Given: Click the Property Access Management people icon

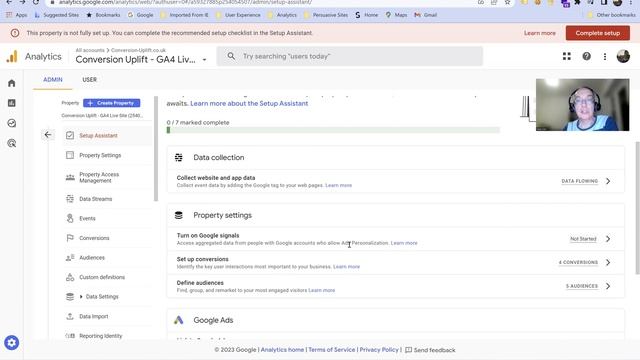Looking at the screenshot, I should point(70,177).
